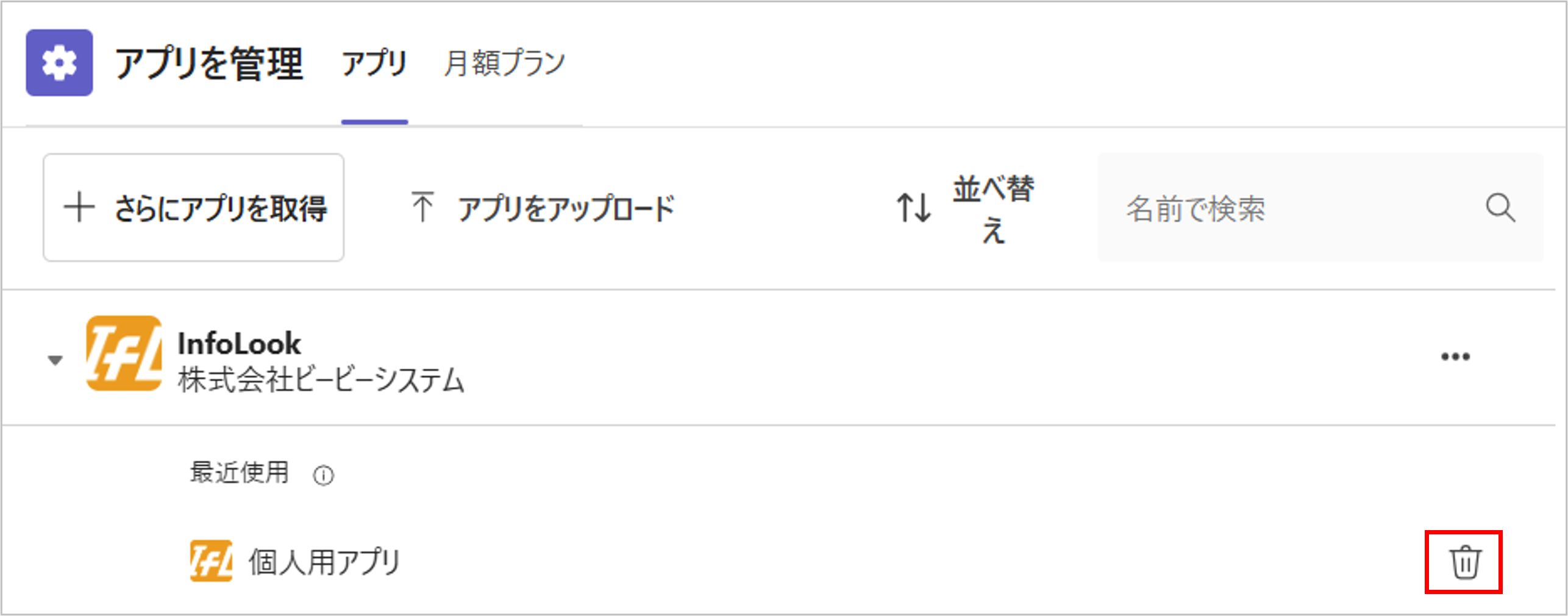This screenshot has height=616, width=1568.
Task: Click the 株式会社ビービーシステム publisher text
Action: point(321,380)
